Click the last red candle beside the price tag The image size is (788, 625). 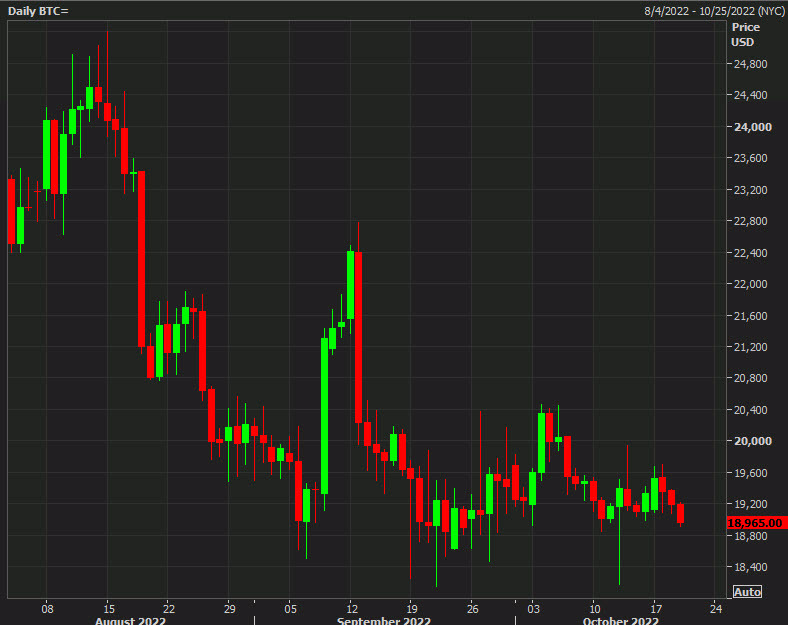click(681, 513)
